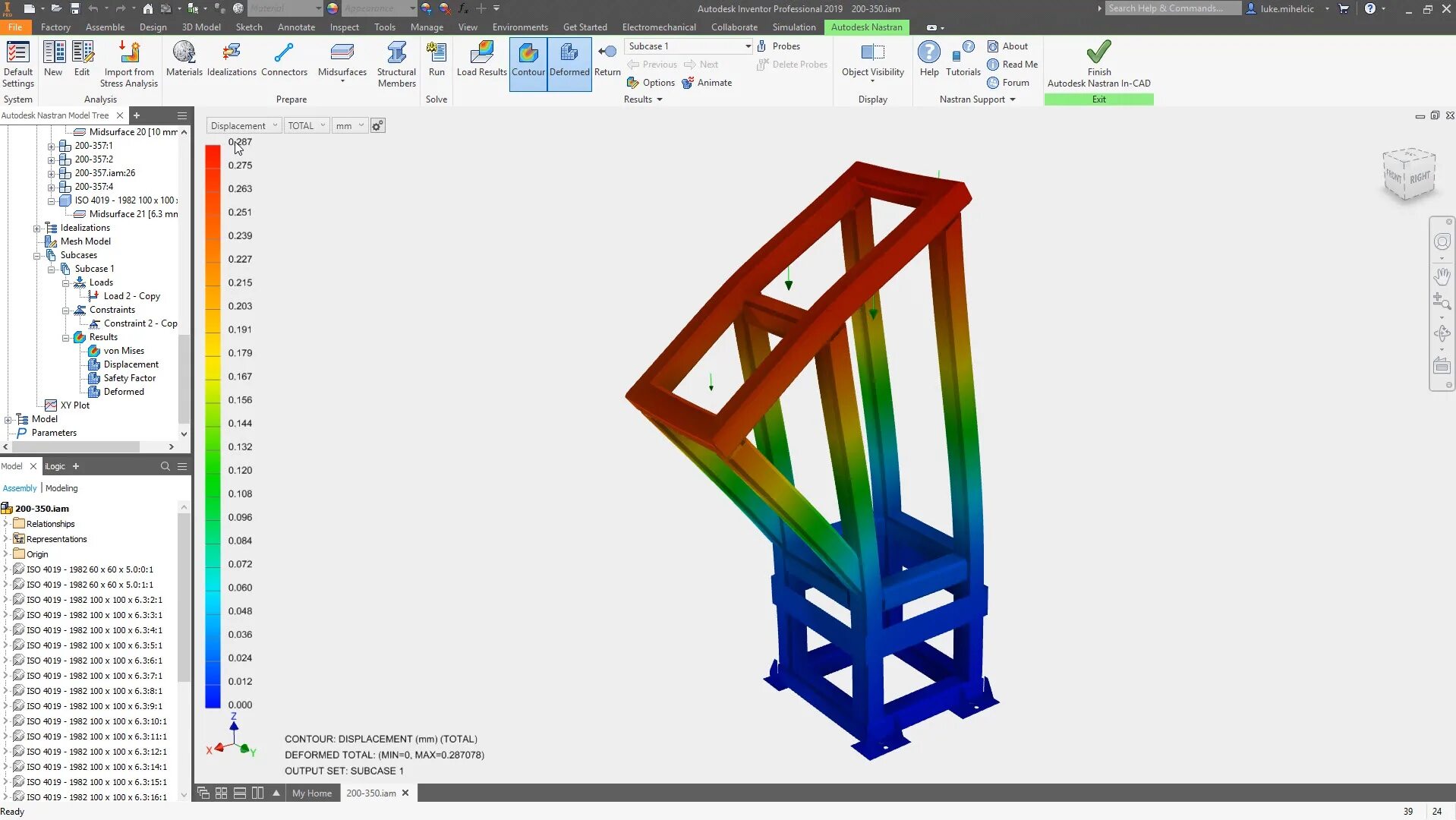Switch to the Assemble ribbon tab

(x=105, y=27)
